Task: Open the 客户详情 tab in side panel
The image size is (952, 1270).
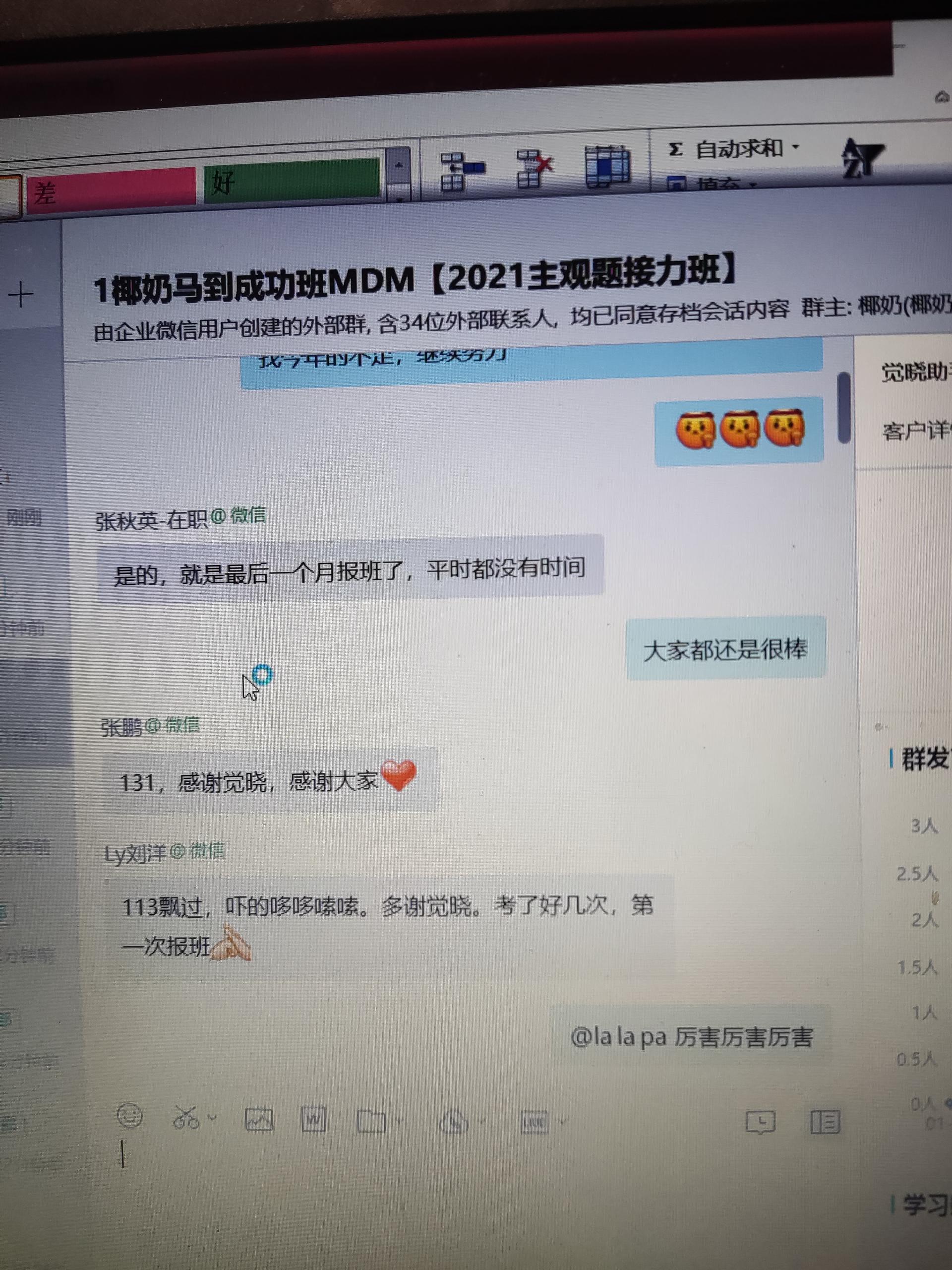Action: [x=916, y=430]
